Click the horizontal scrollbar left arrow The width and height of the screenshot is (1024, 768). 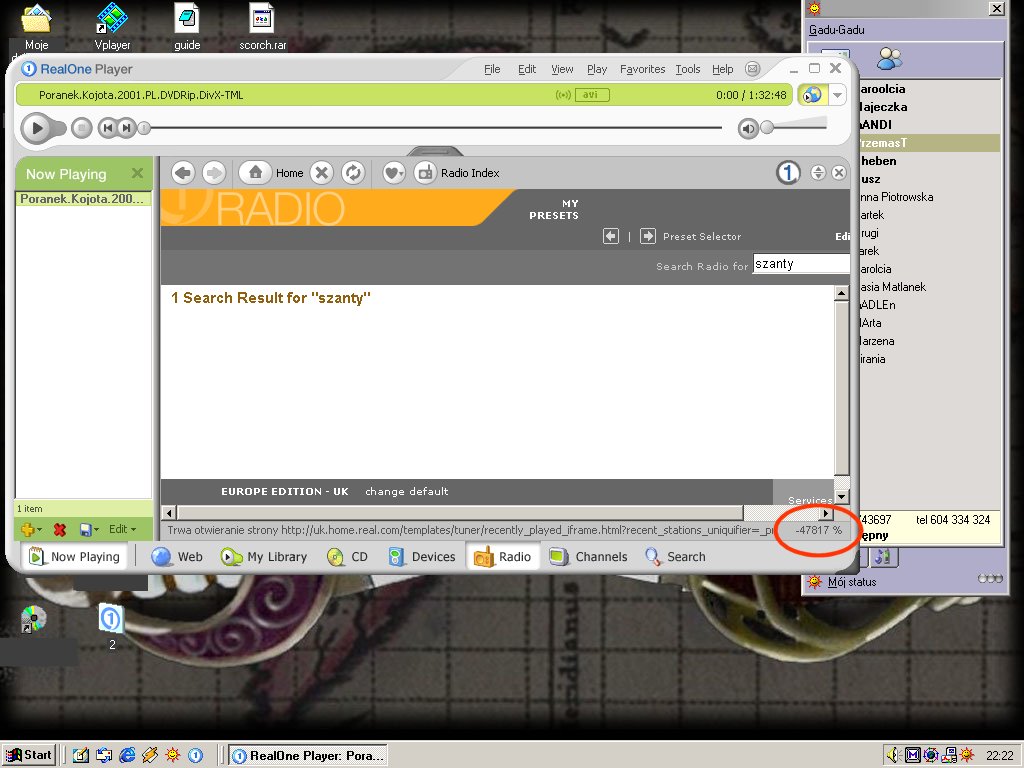tap(169, 513)
